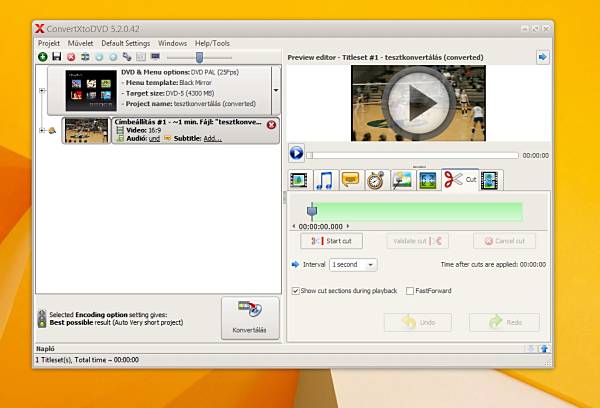The image size is (600, 408).
Task: Click the Konvertálás convert button
Action: pos(250,317)
